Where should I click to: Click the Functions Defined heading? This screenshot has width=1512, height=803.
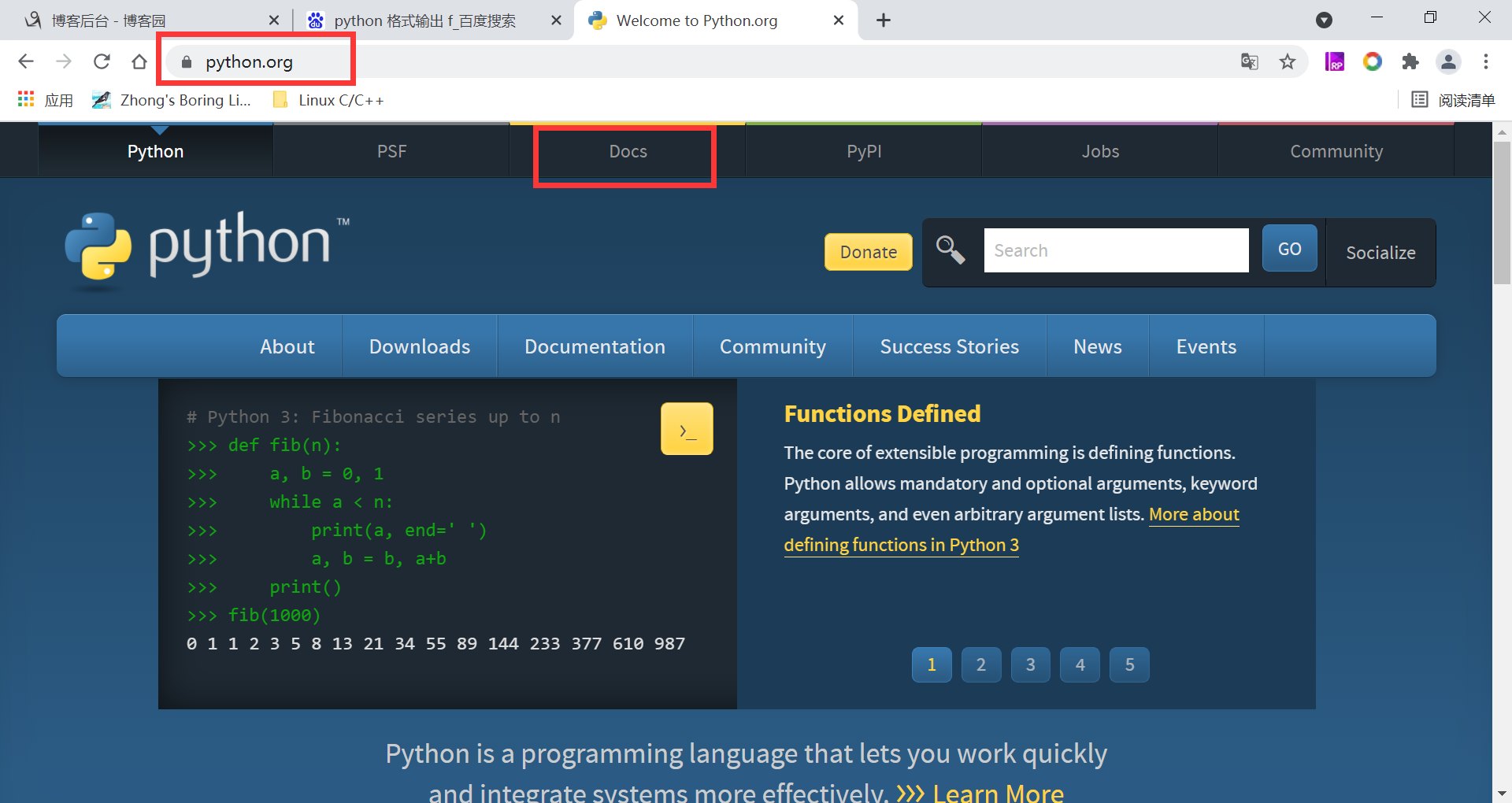click(x=883, y=414)
